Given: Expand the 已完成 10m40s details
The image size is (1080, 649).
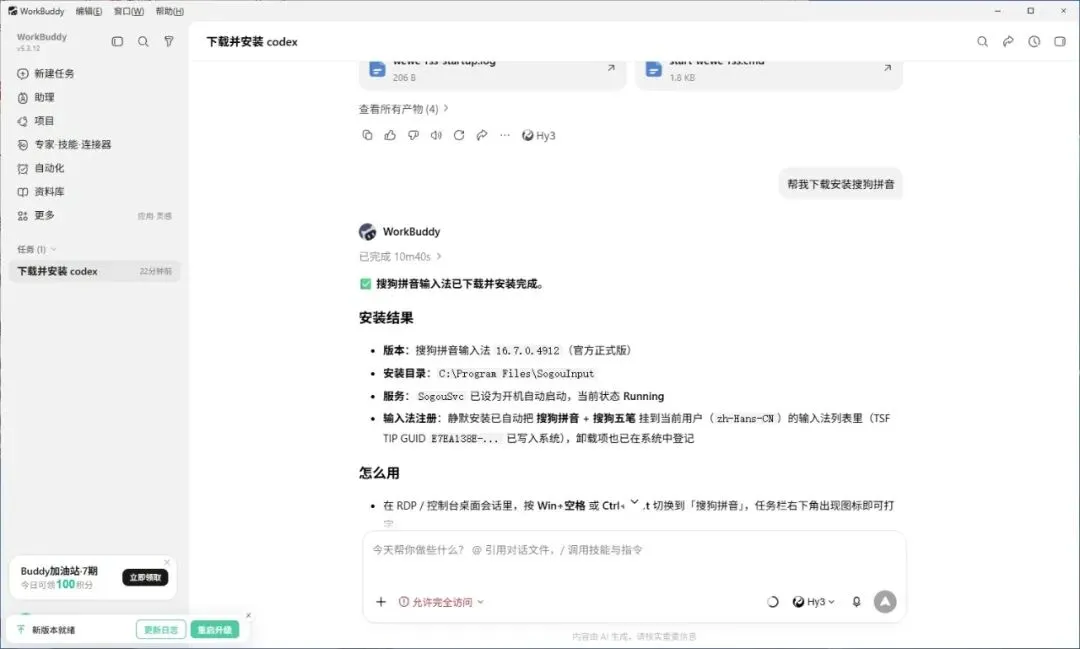Looking at the screenshot, I should pyautogui.click(x=400, y=256).
